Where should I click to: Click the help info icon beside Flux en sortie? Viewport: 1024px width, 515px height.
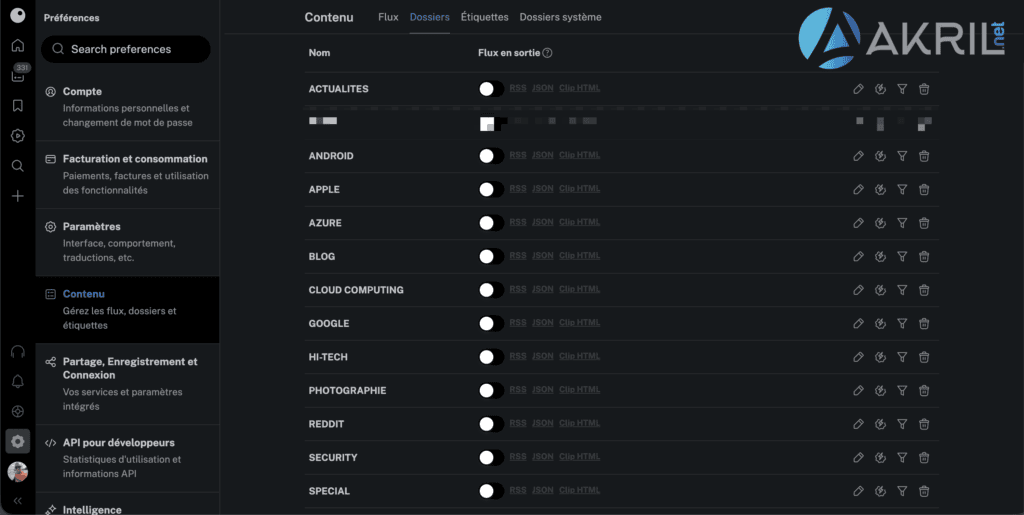[547, 53]
